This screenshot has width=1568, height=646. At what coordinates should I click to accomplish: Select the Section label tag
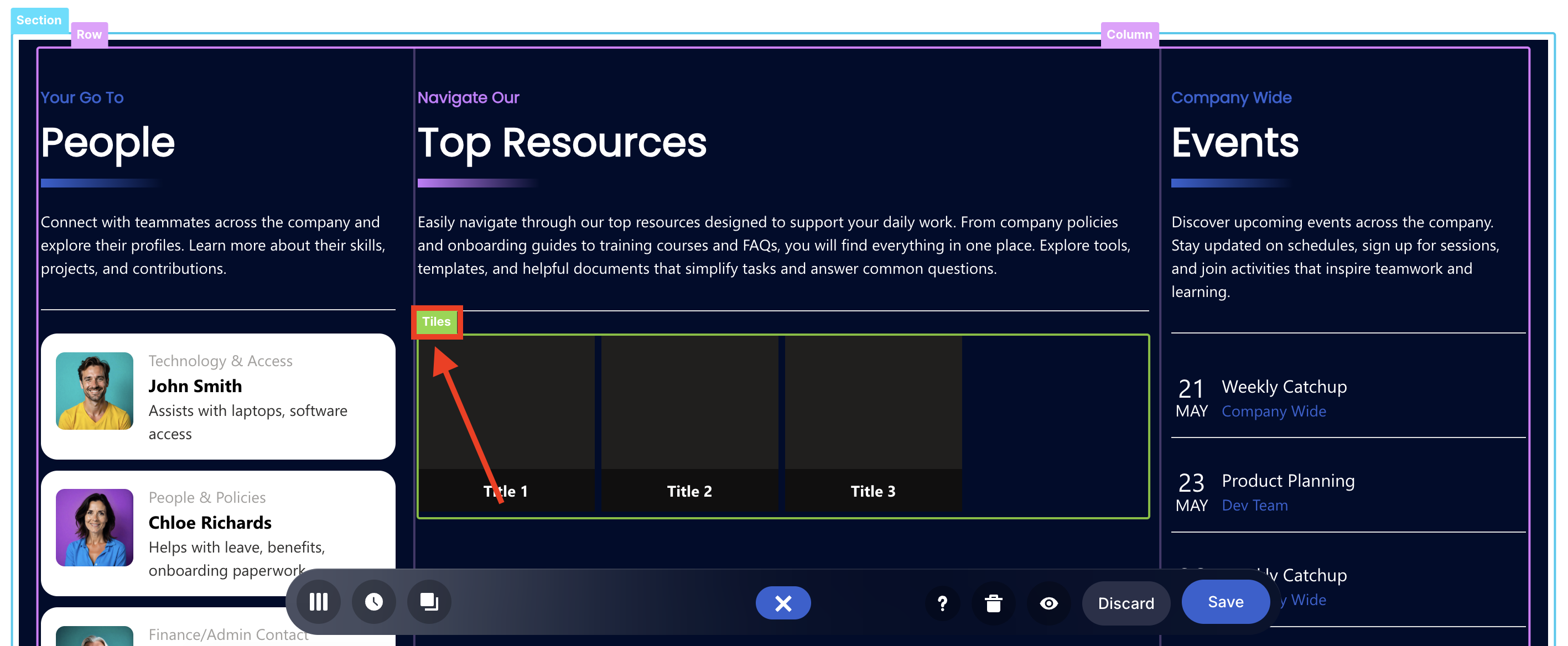(39, 20)
